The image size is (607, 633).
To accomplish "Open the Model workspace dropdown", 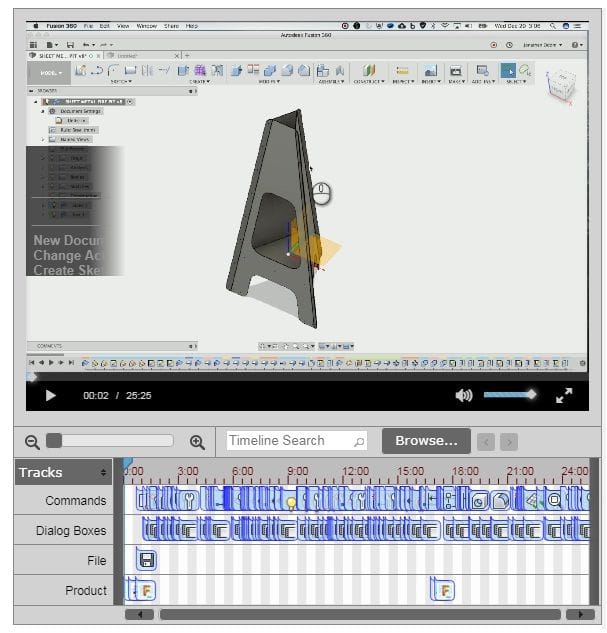I will coord(50,73).
